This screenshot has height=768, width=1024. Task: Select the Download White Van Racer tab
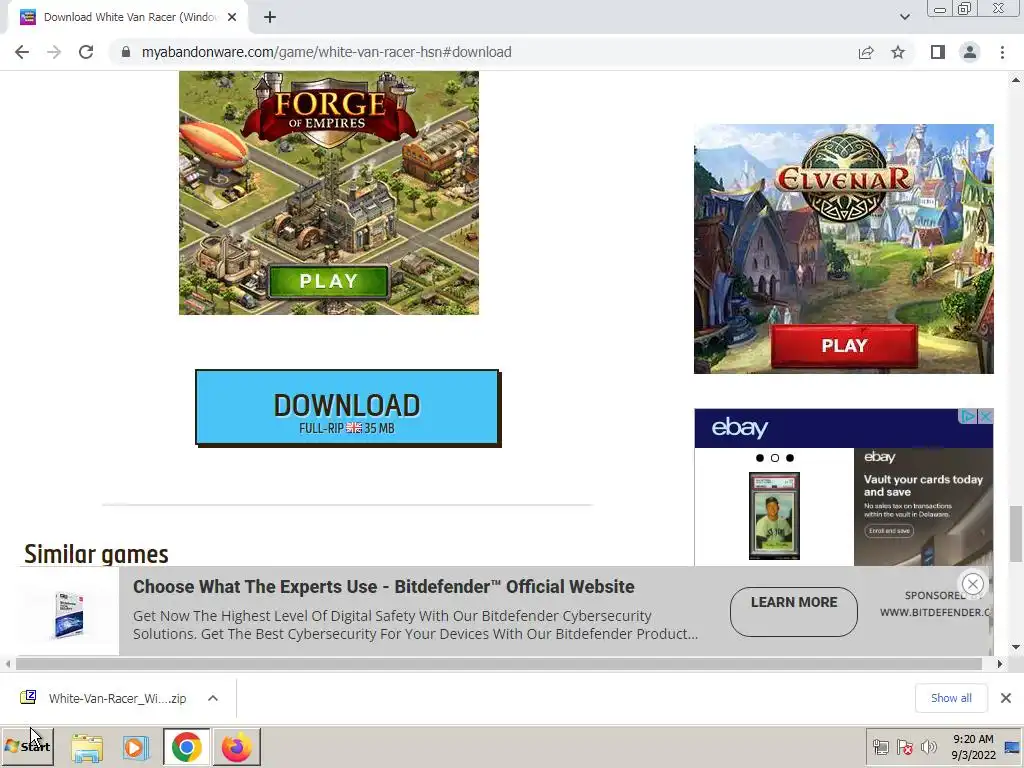(x=128, y=18)
